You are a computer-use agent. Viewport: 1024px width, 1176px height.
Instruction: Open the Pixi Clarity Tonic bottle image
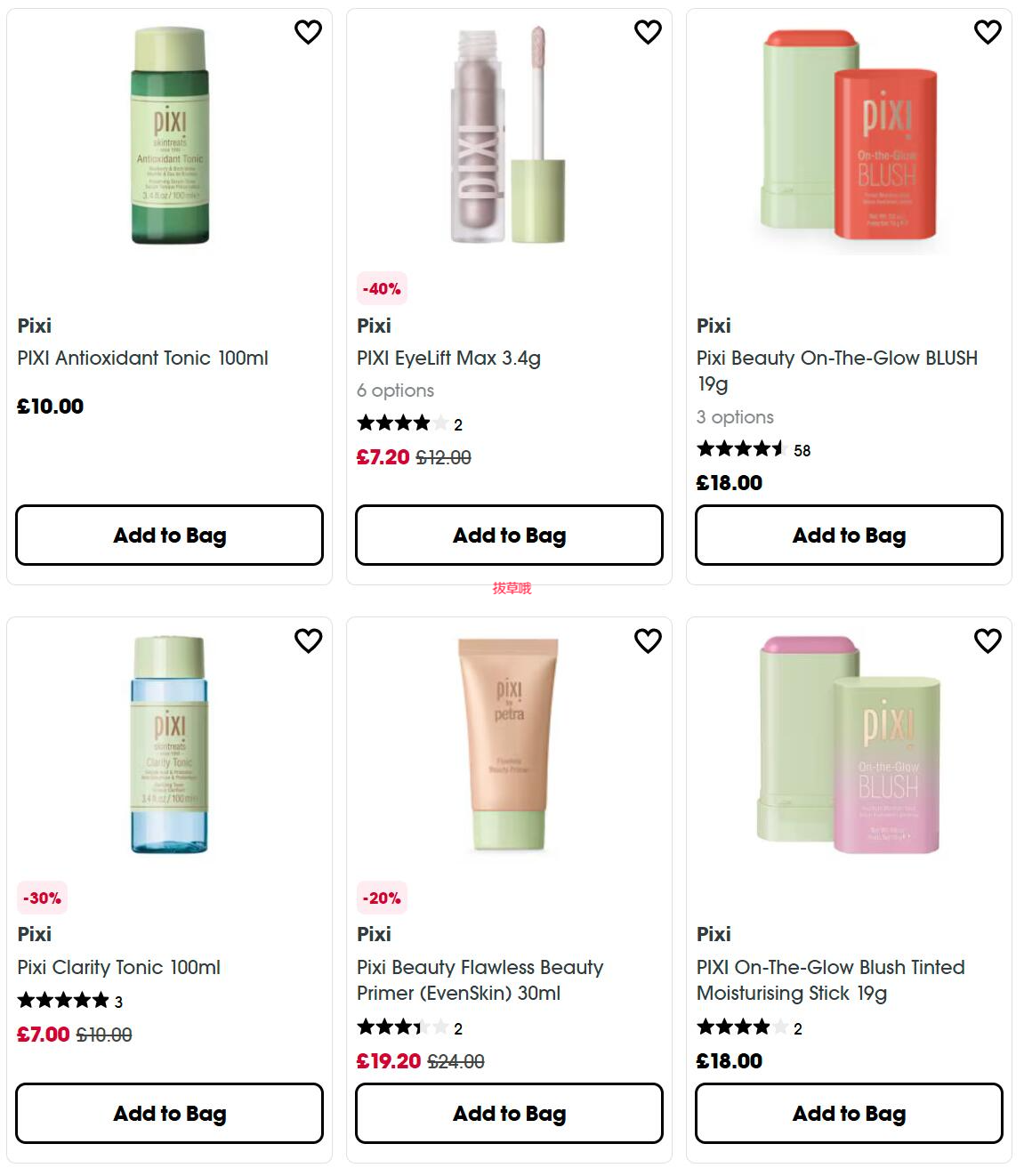[169, 745]
